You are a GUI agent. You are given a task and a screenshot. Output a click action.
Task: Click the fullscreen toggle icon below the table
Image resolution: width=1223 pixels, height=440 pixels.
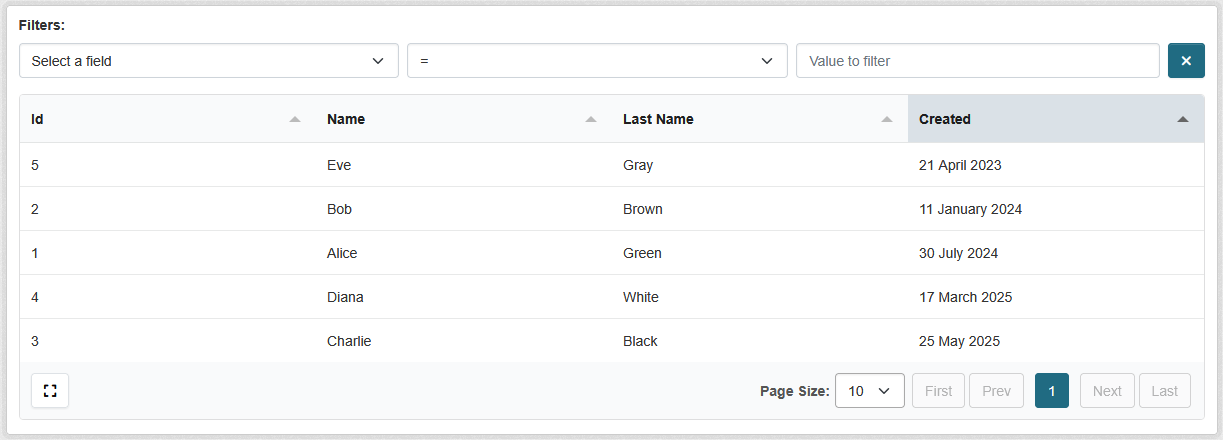click(50, 391)
